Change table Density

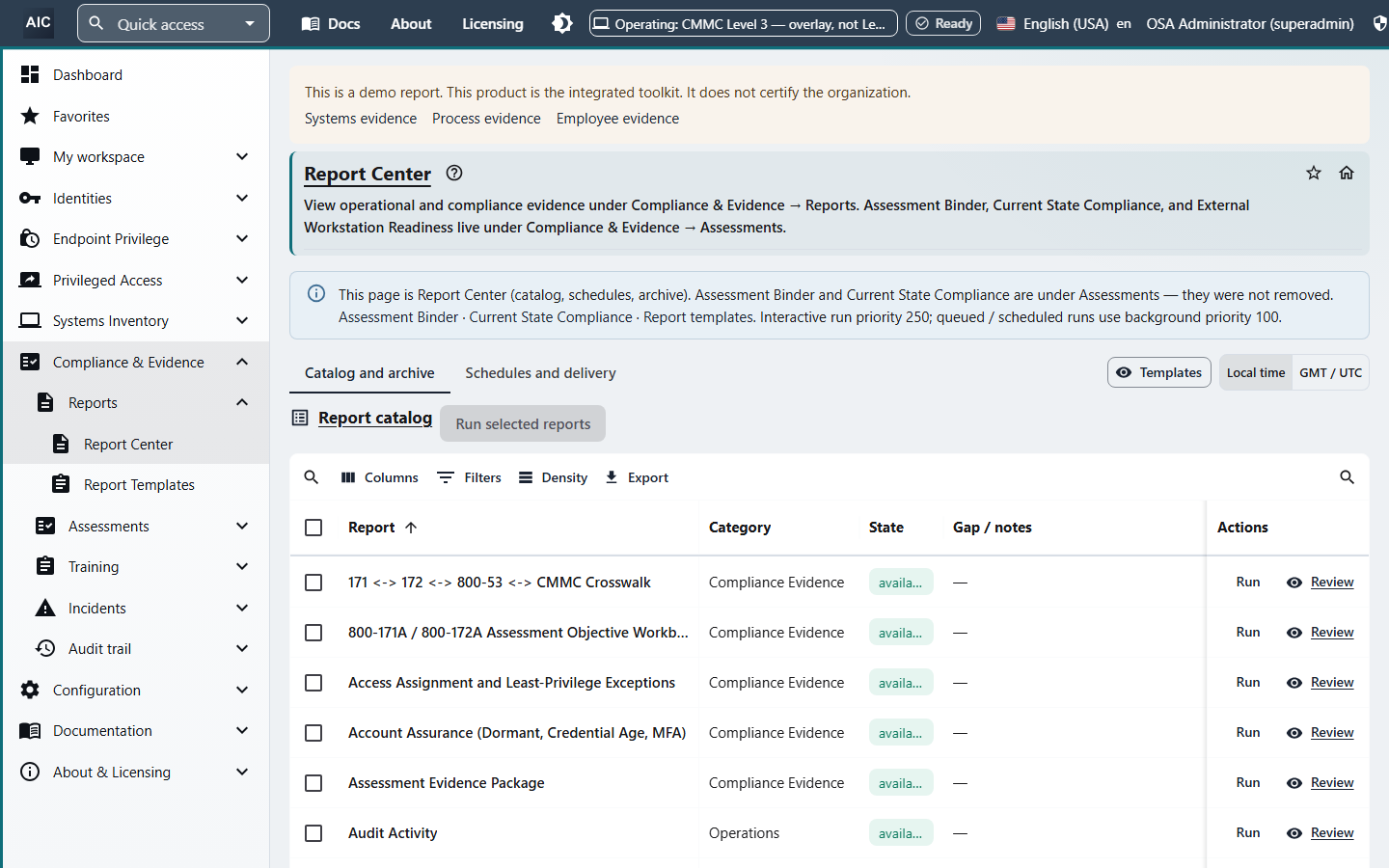553,477
